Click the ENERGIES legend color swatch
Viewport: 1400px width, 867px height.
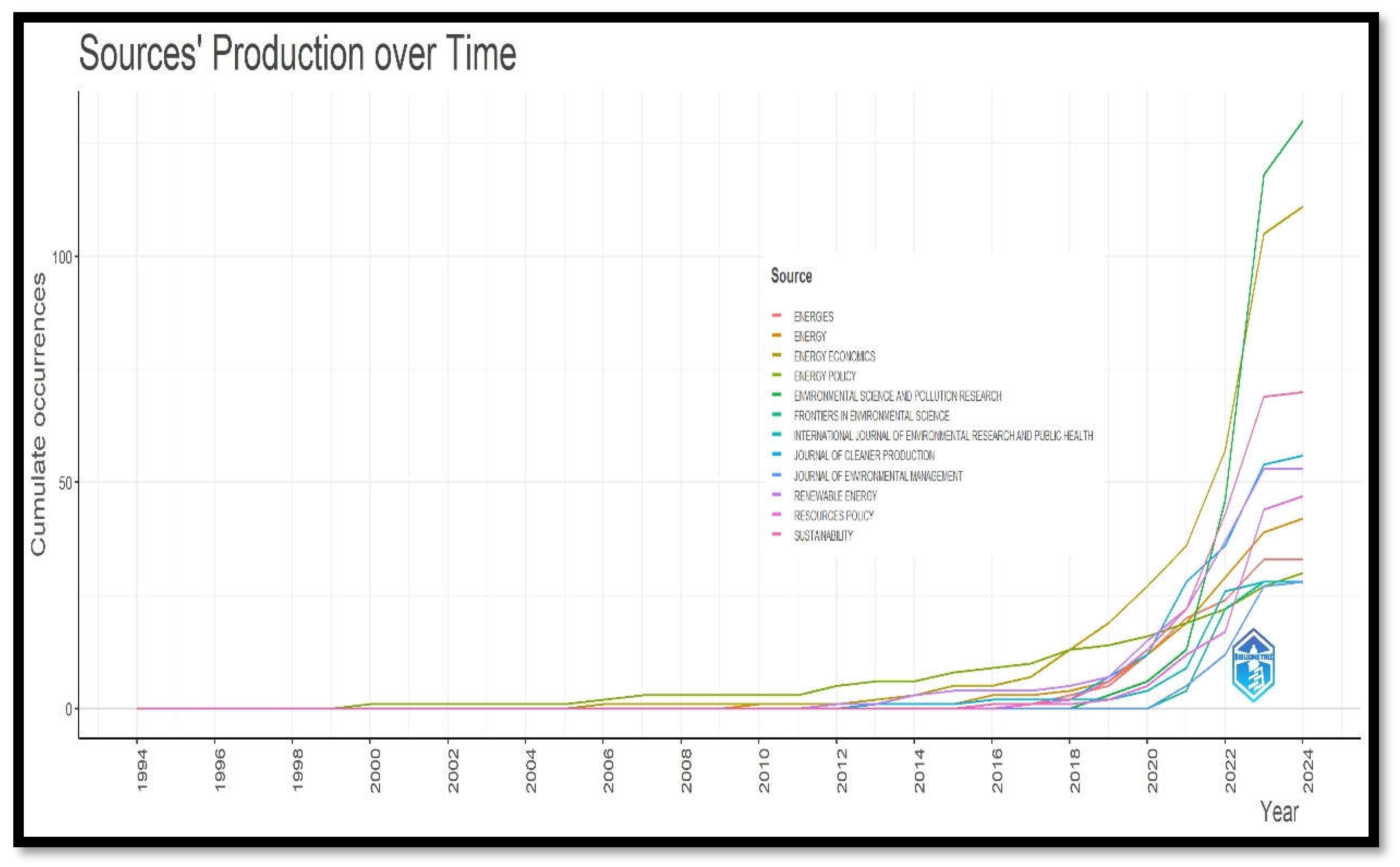[776, 315]
